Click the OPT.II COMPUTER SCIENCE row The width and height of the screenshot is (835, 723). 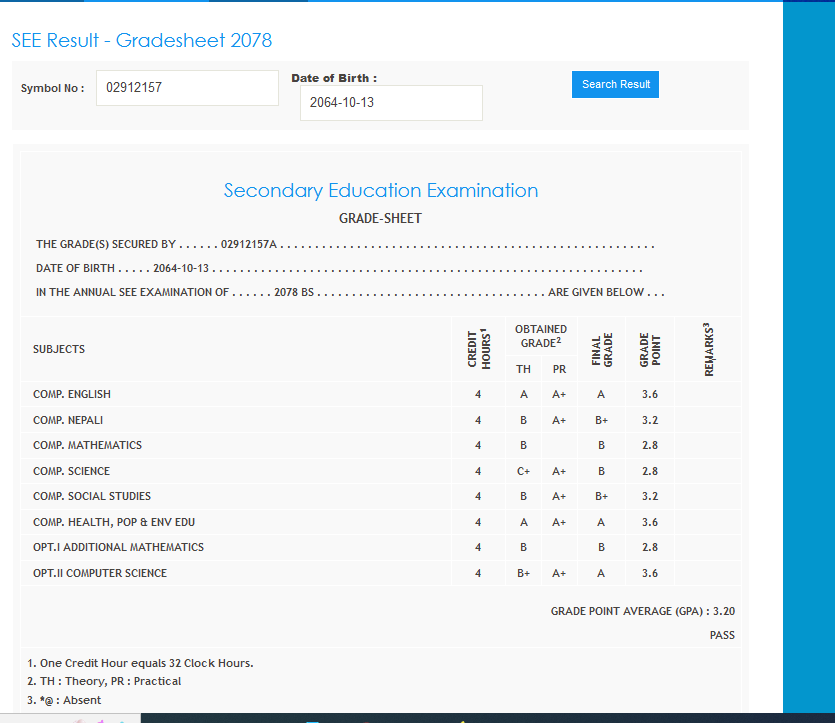100,573
